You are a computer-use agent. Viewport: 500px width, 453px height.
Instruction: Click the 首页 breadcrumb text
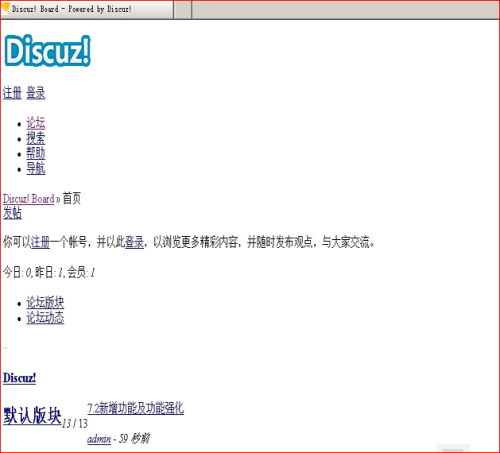72,199
